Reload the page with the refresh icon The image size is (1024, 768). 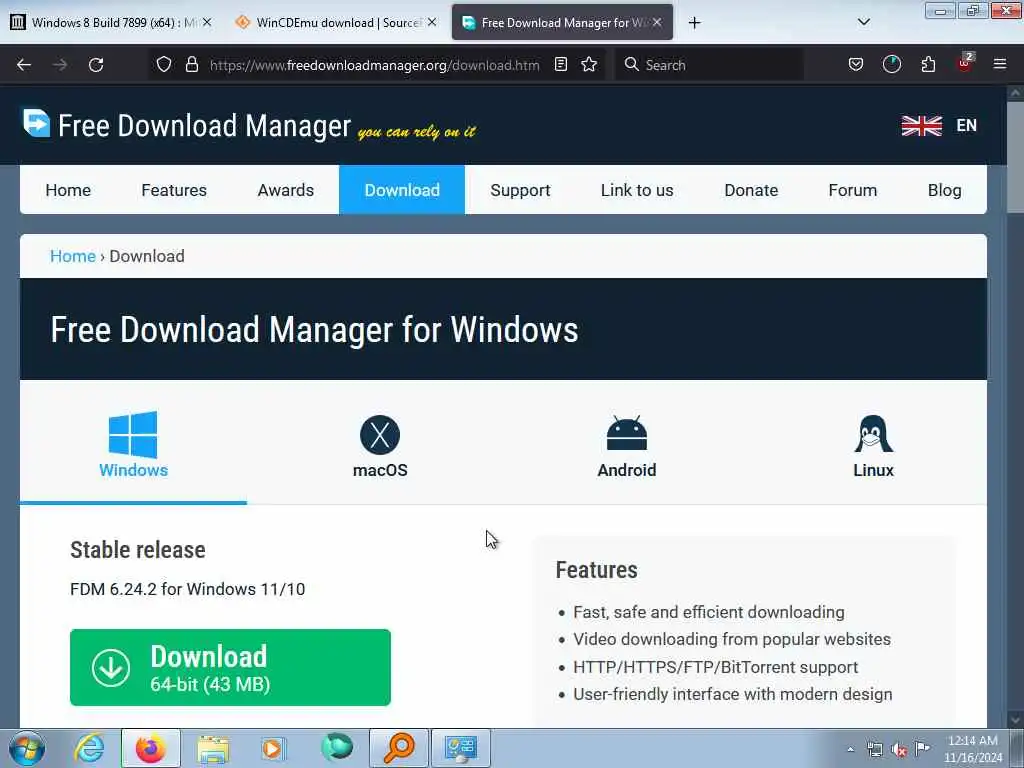click(96, 65)
